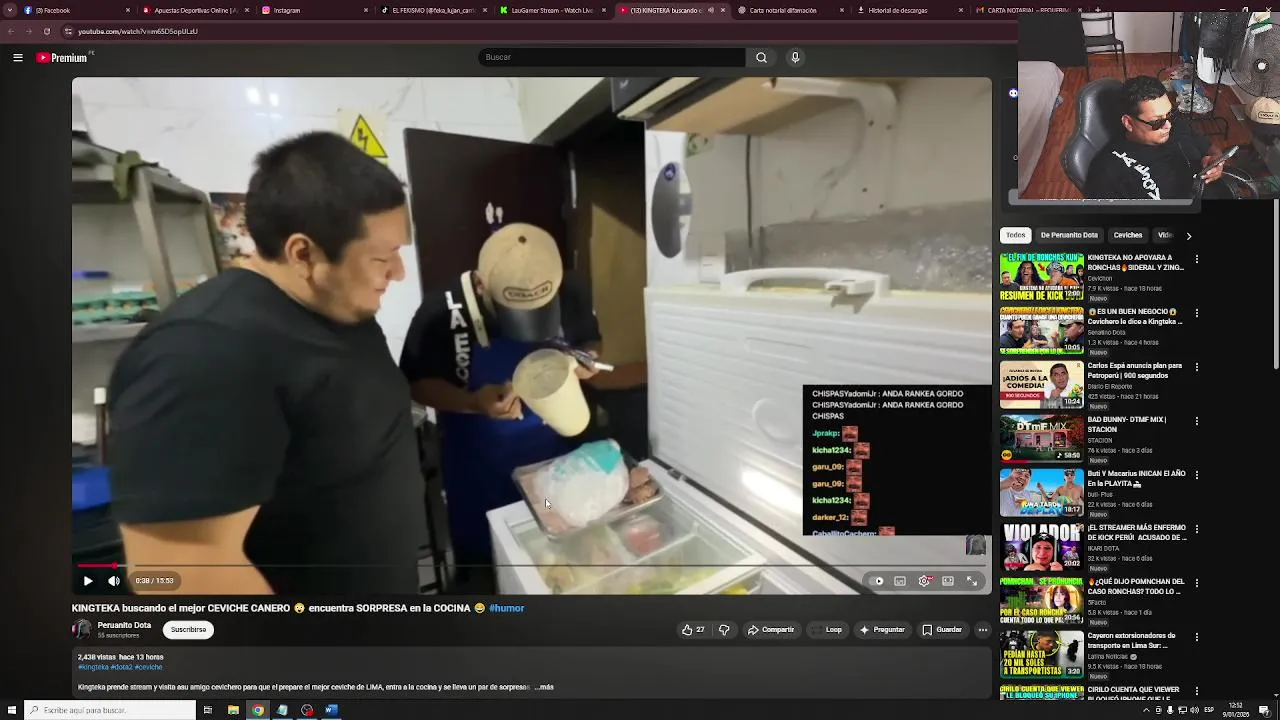The height and width of the screenshot is (720, 1280).
Task: Open more actions three-dot menu under video
Action: click(983, 630)
